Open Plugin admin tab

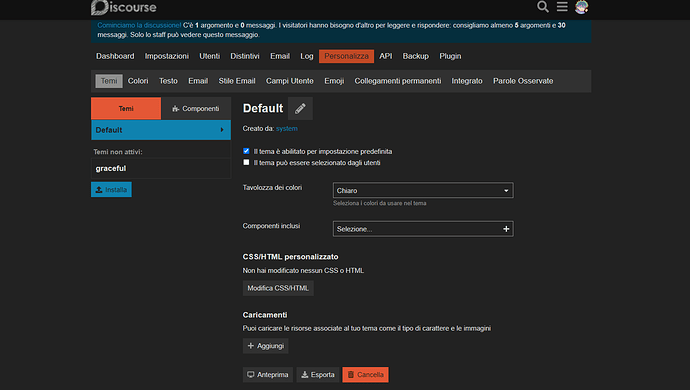click(450, 56)
